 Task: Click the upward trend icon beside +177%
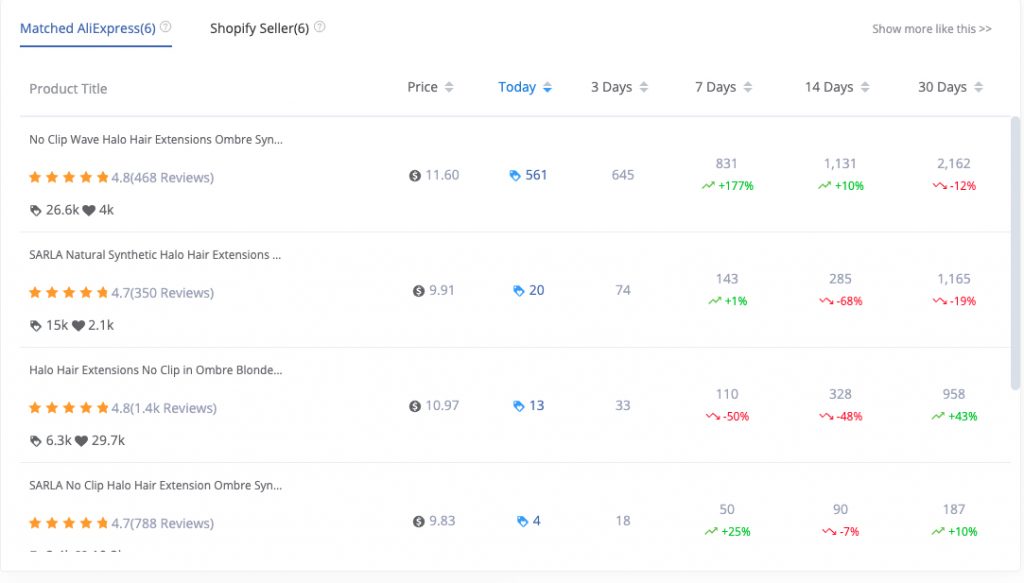708,186
